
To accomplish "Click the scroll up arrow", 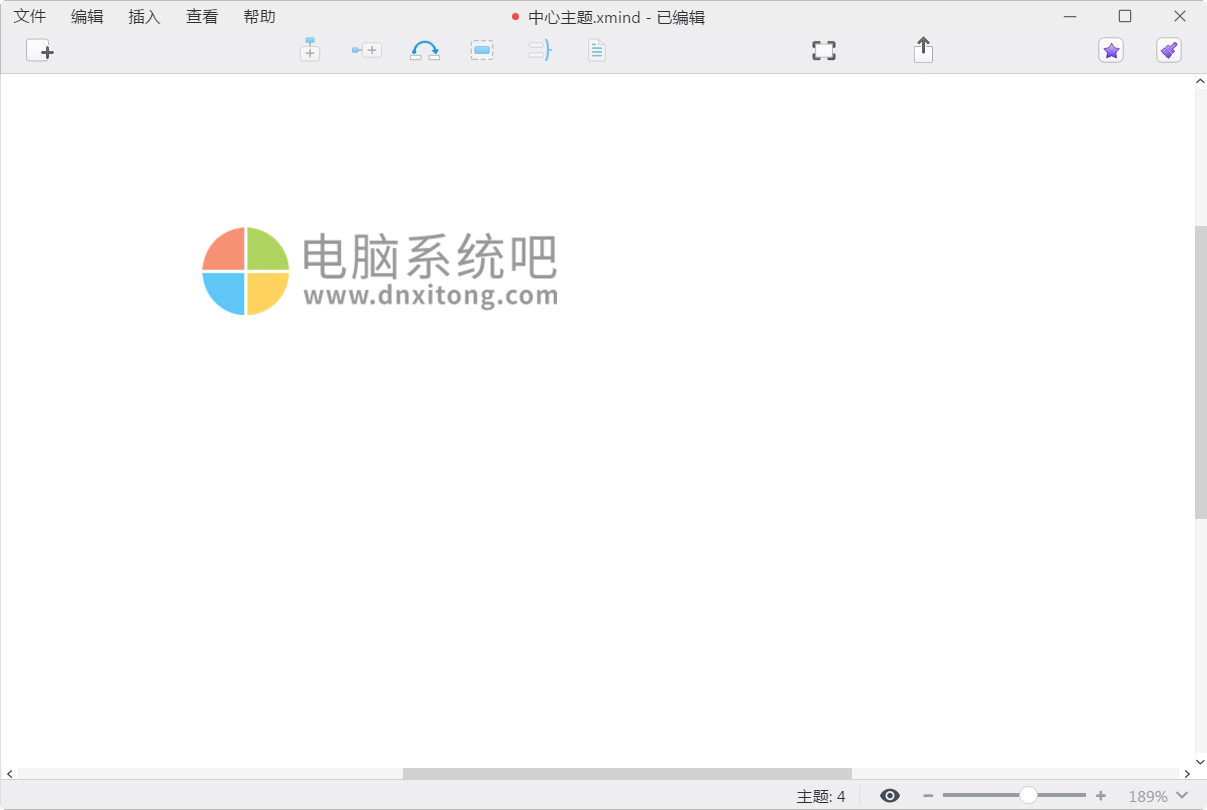I will [x=1201, y=82].
